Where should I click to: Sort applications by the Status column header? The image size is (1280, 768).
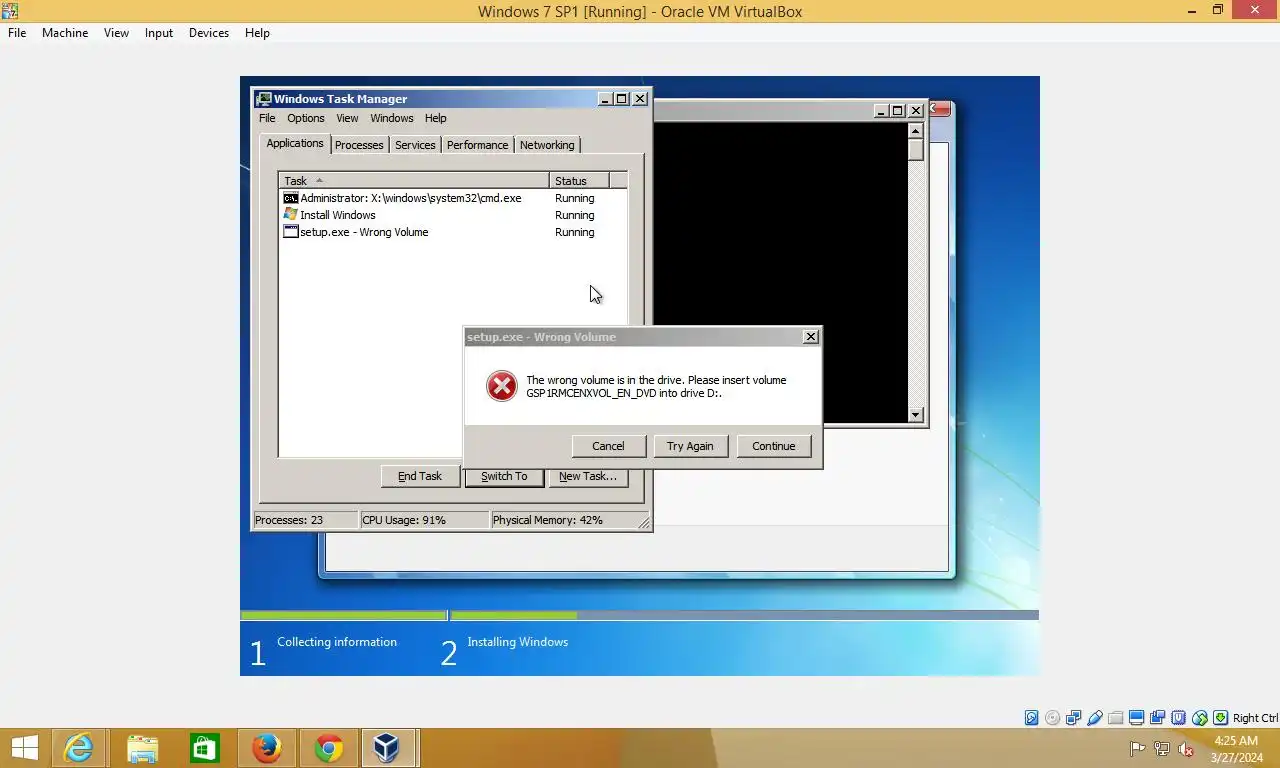click(x=579, y=181)
